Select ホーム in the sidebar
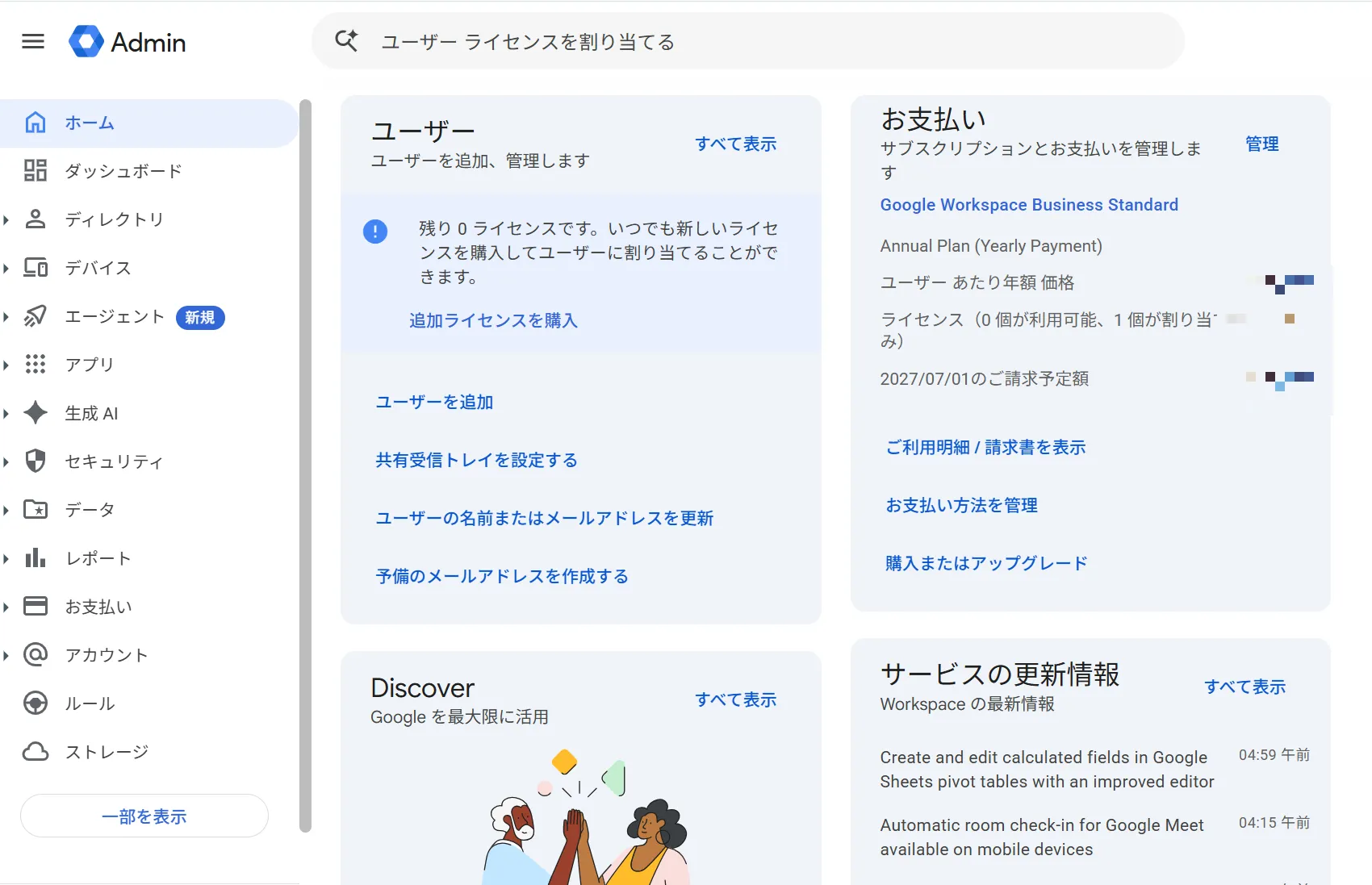Viewport: 1372px width, 885px height. coord(148,123)
